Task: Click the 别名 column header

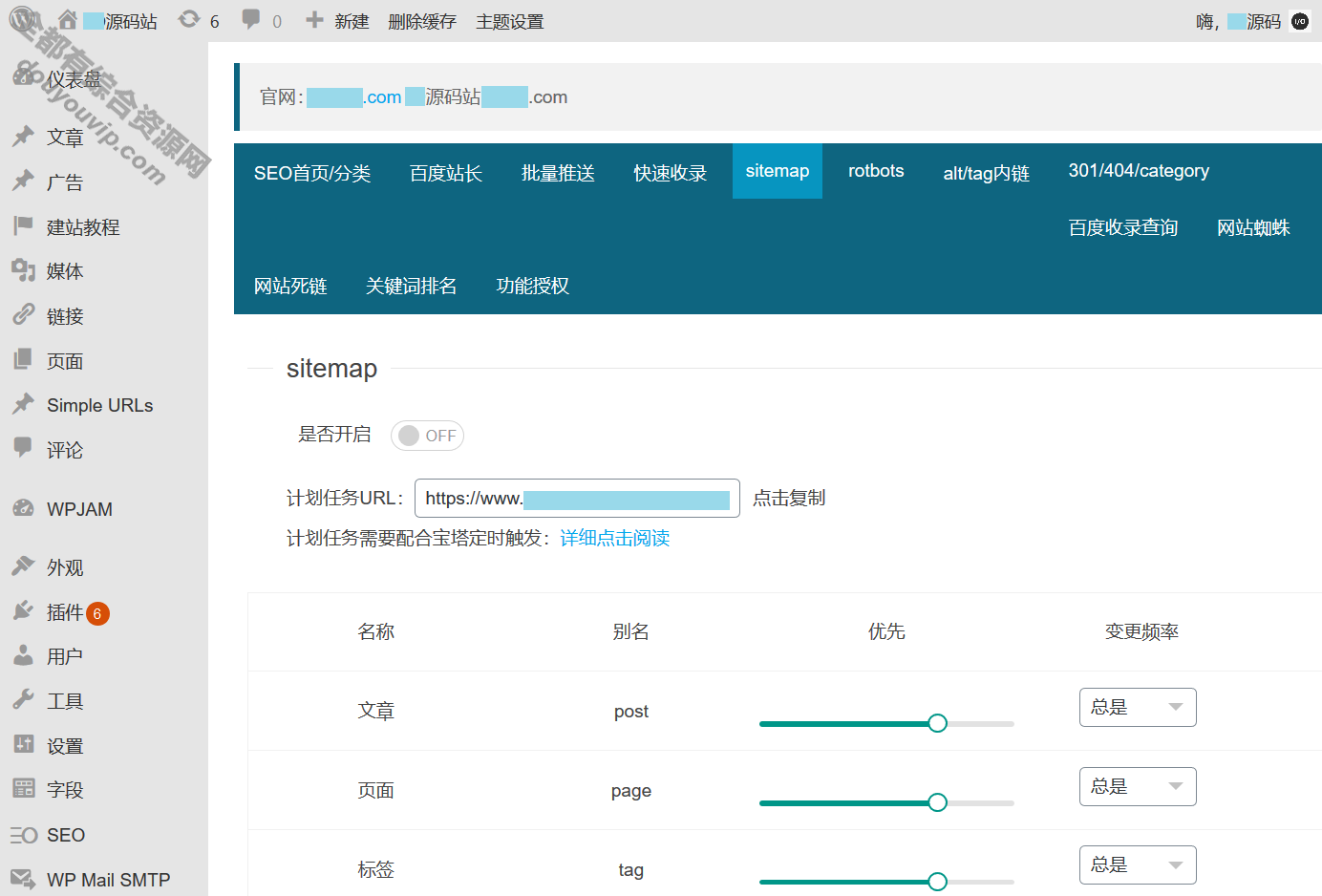Action: [x=631, y=631]
